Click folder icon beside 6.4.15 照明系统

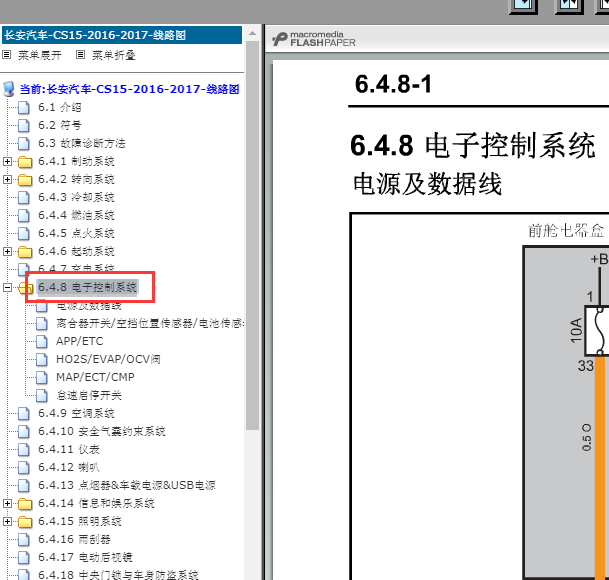(x=25, y=522)
